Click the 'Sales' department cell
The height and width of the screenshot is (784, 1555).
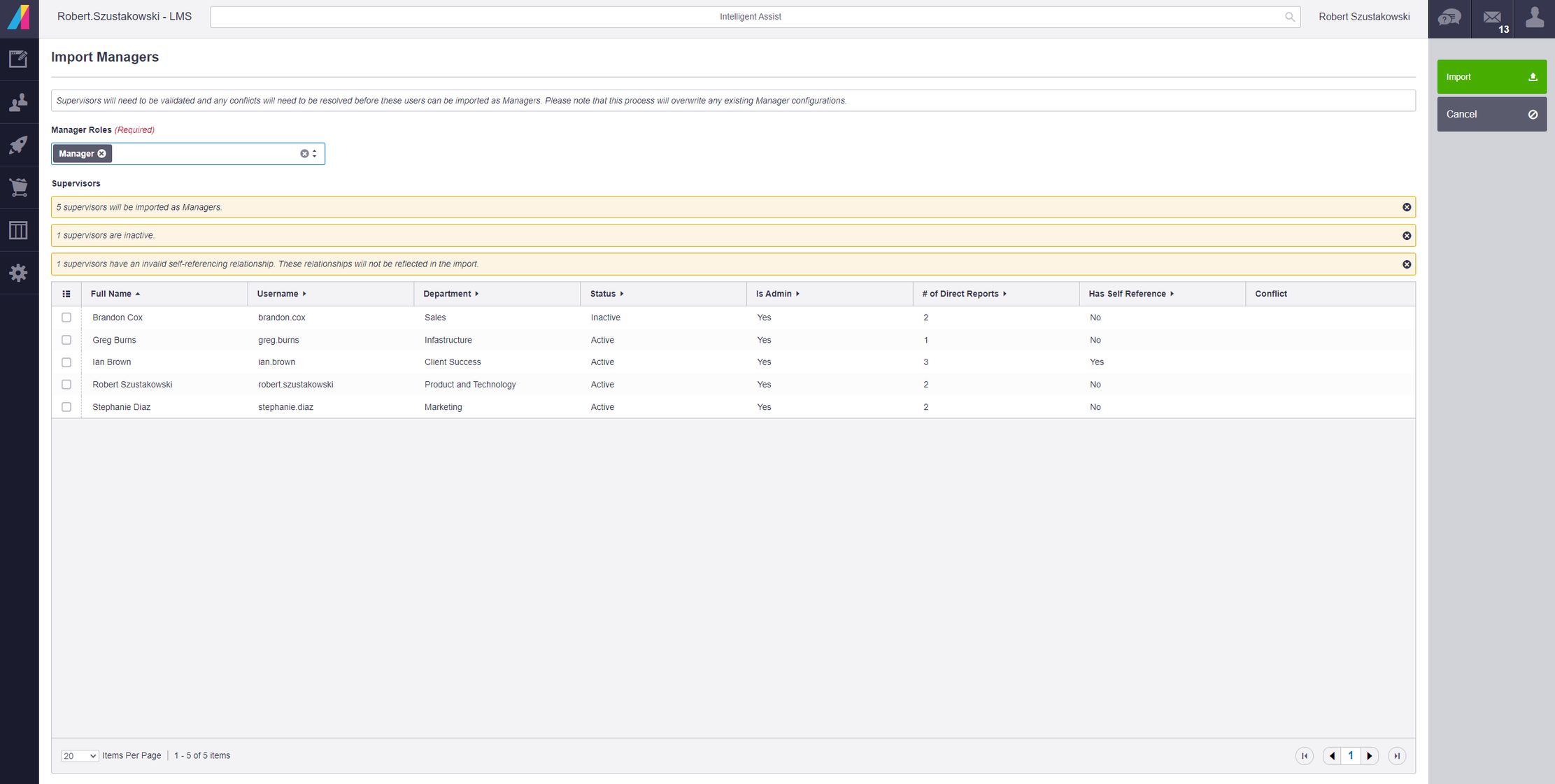[x=435, y=318]
